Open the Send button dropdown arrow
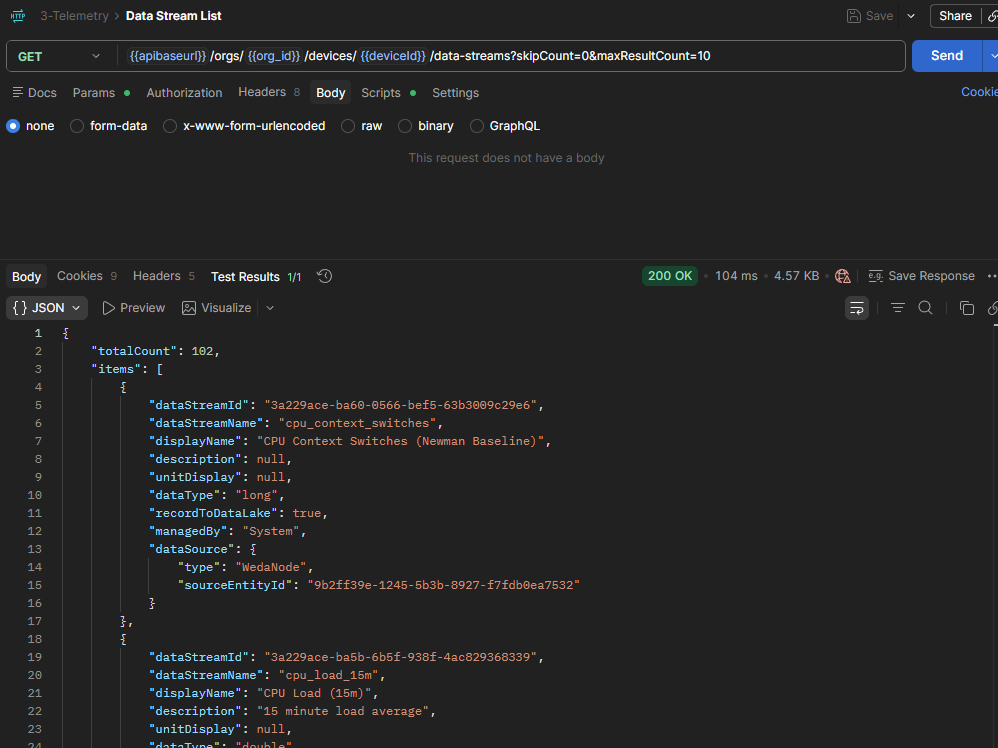 [991, 56]
